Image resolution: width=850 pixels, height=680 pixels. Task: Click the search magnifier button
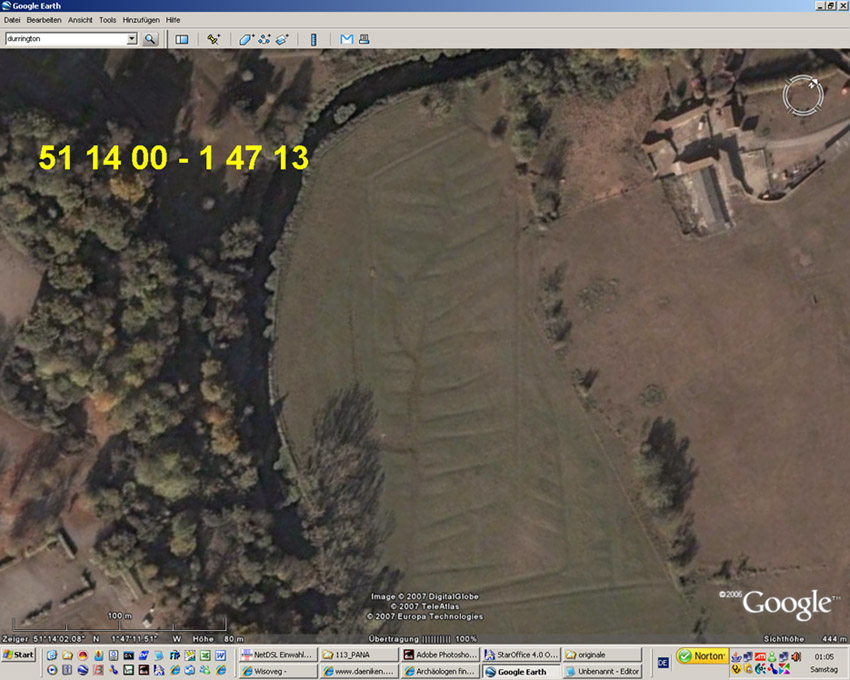[150, 39]
